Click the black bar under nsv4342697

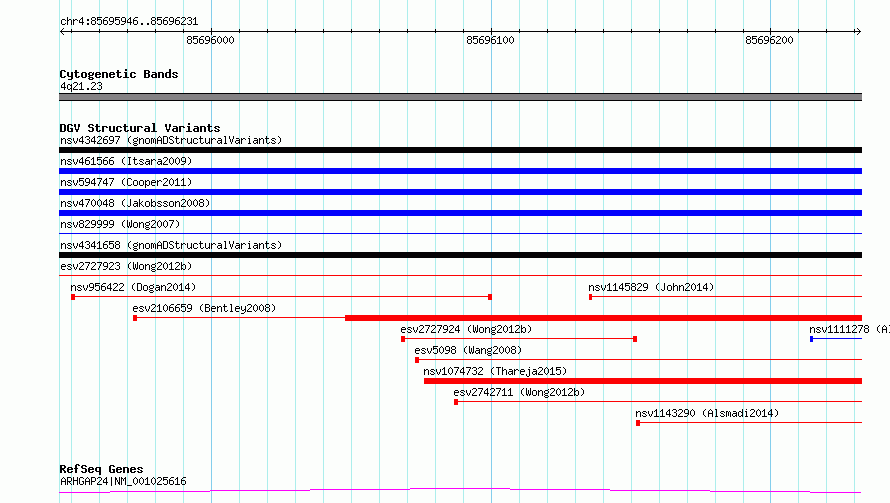(460, 150)
